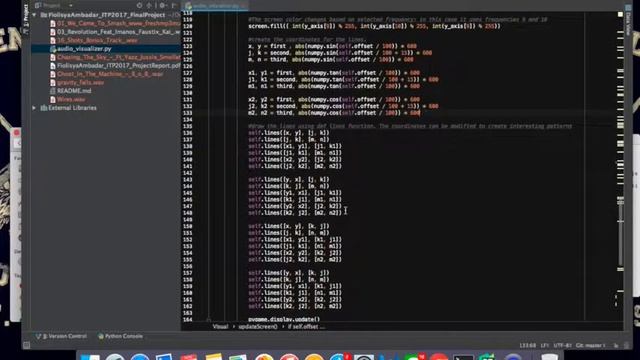Click 'self.lines([x, y], [j, k])' on line 136
Screen dimensions: 640x360
289,133
